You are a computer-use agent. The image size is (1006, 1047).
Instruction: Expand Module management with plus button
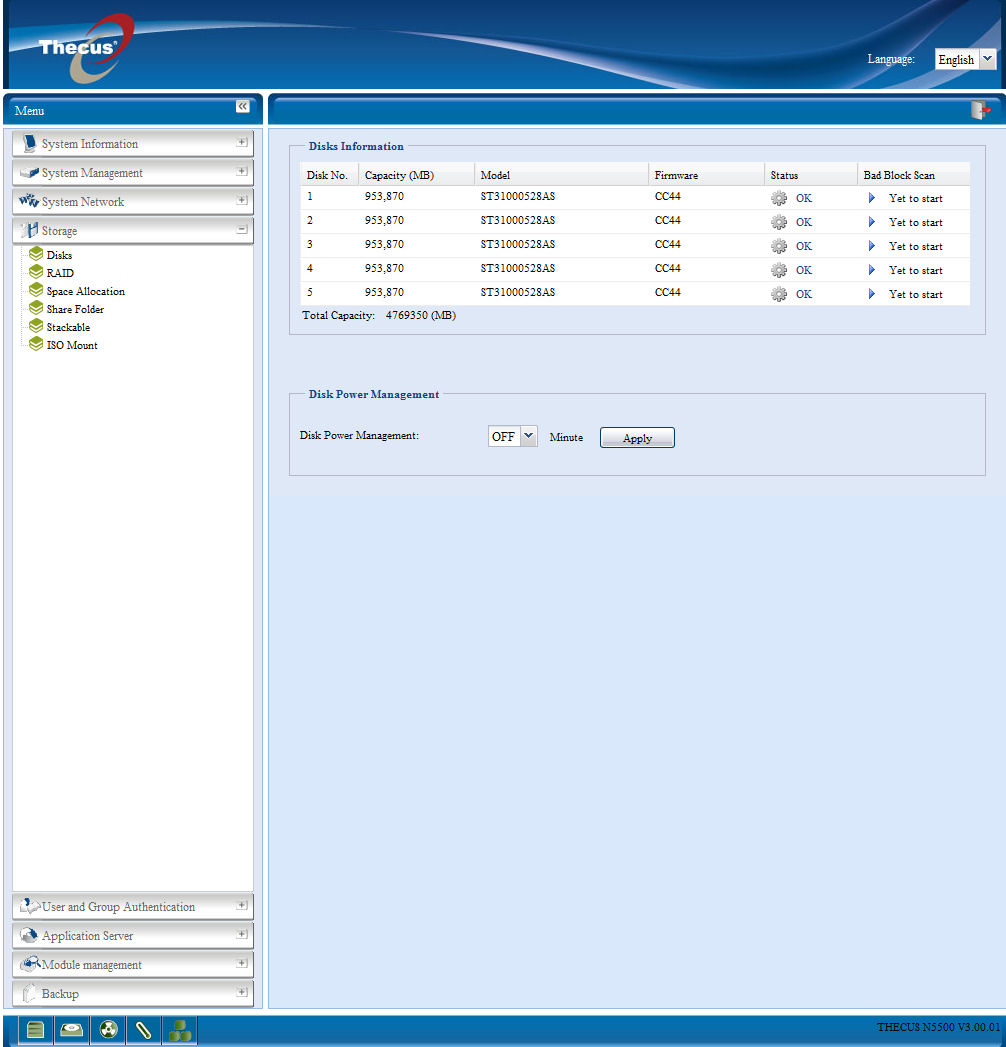pos(242,964)
